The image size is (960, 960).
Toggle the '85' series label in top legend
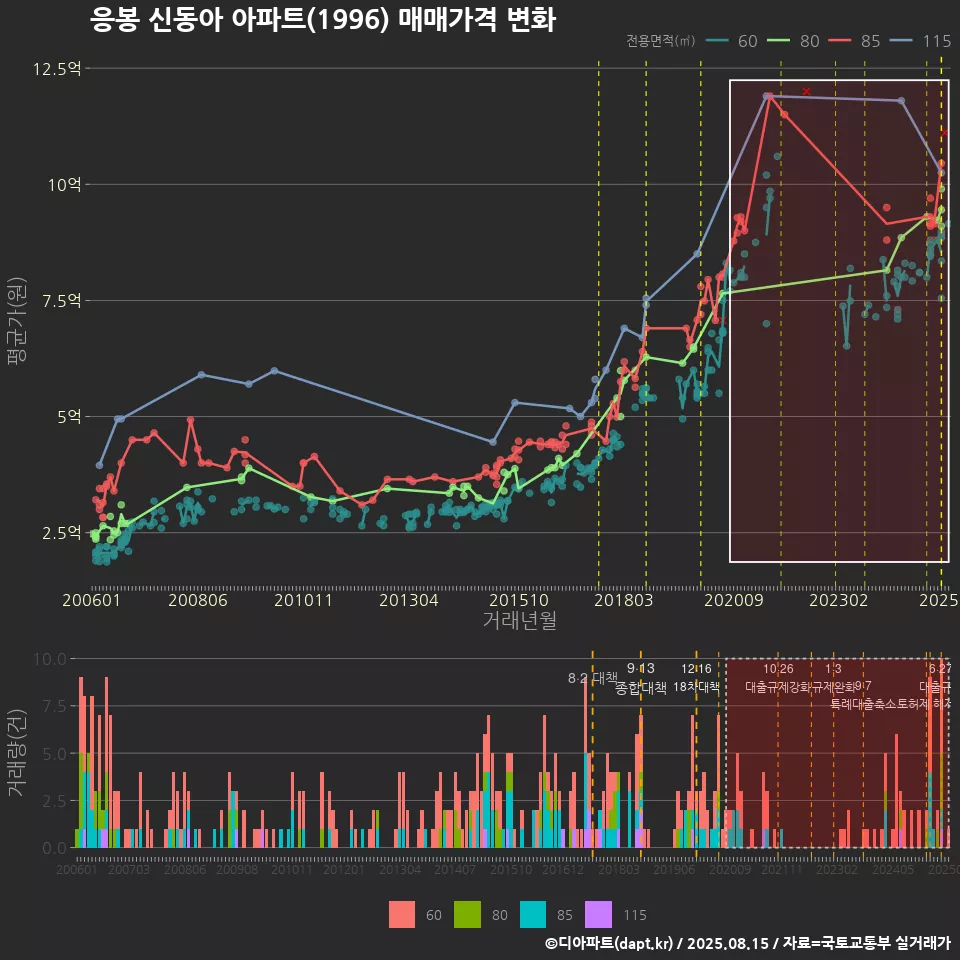(871, 41)
